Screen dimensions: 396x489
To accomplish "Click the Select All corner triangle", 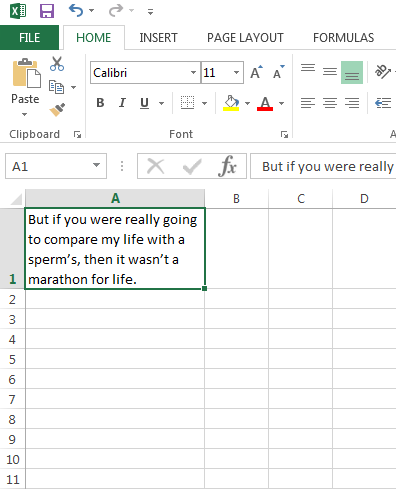I will click(16, 199).
